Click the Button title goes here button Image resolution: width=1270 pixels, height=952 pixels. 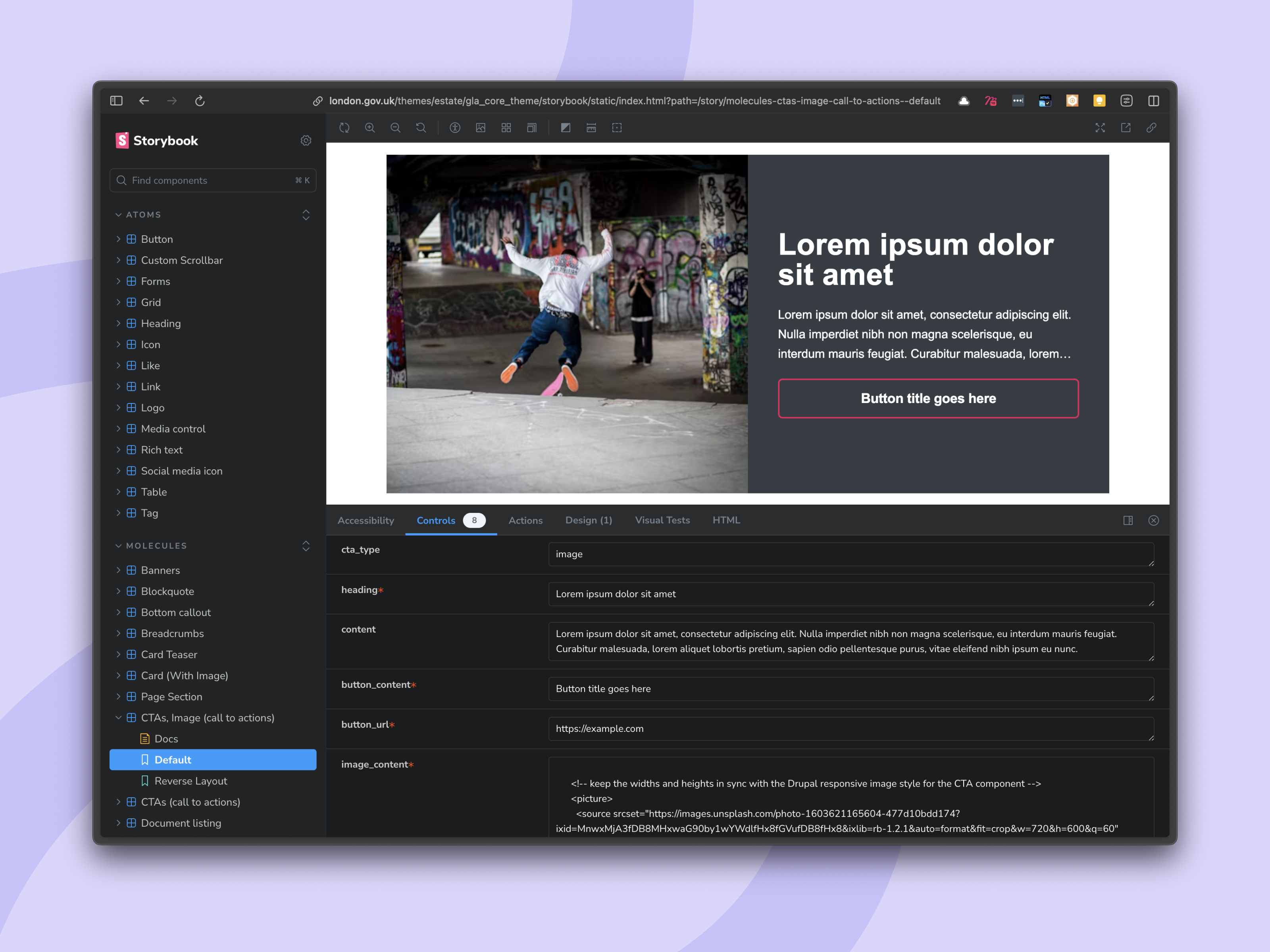[928, 398]
